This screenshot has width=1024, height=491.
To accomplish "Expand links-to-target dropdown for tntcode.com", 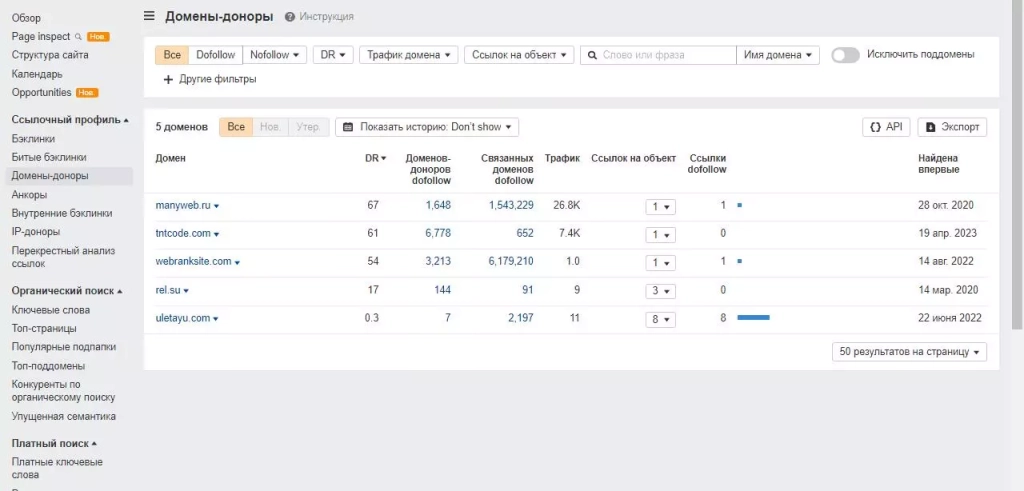I will click(x=661, y=234).
